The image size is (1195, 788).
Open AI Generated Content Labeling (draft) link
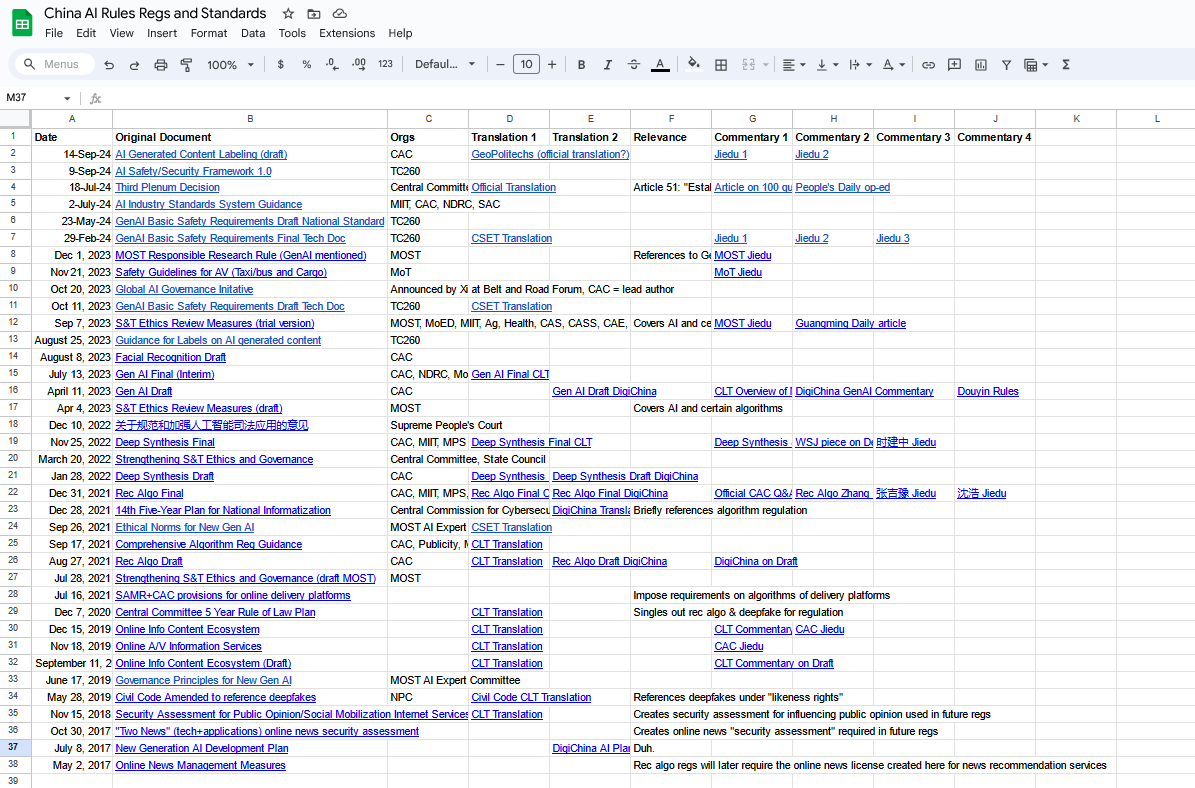coord(201,155)
